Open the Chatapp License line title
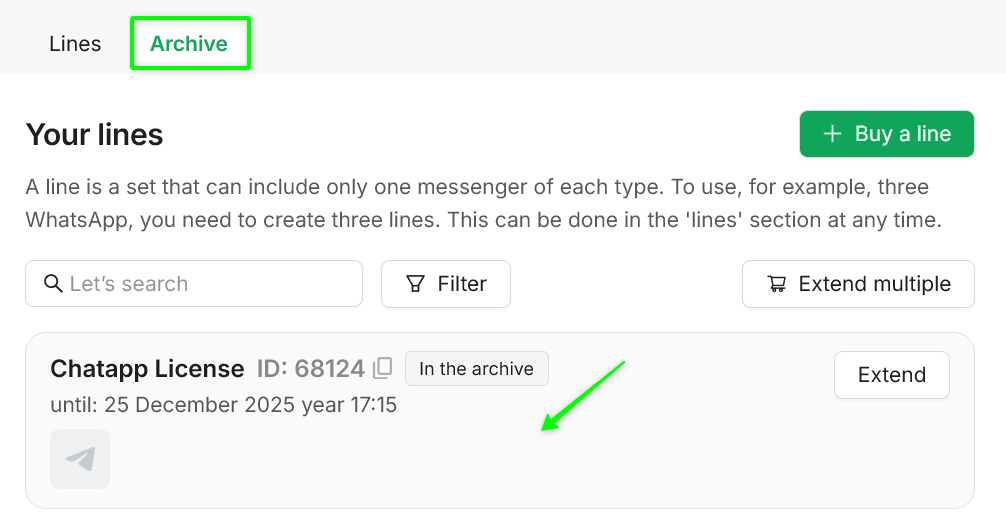1006x516 pixels. (147, 369)
